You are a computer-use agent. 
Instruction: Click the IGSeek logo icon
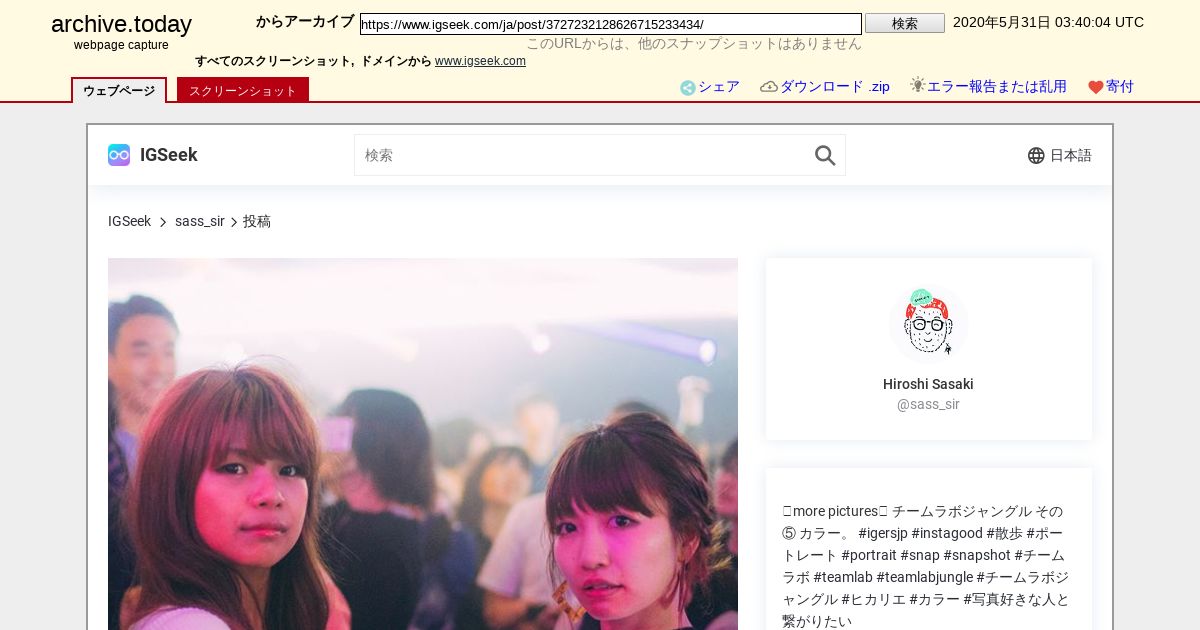pyautogui.click(x=119, y=155)
